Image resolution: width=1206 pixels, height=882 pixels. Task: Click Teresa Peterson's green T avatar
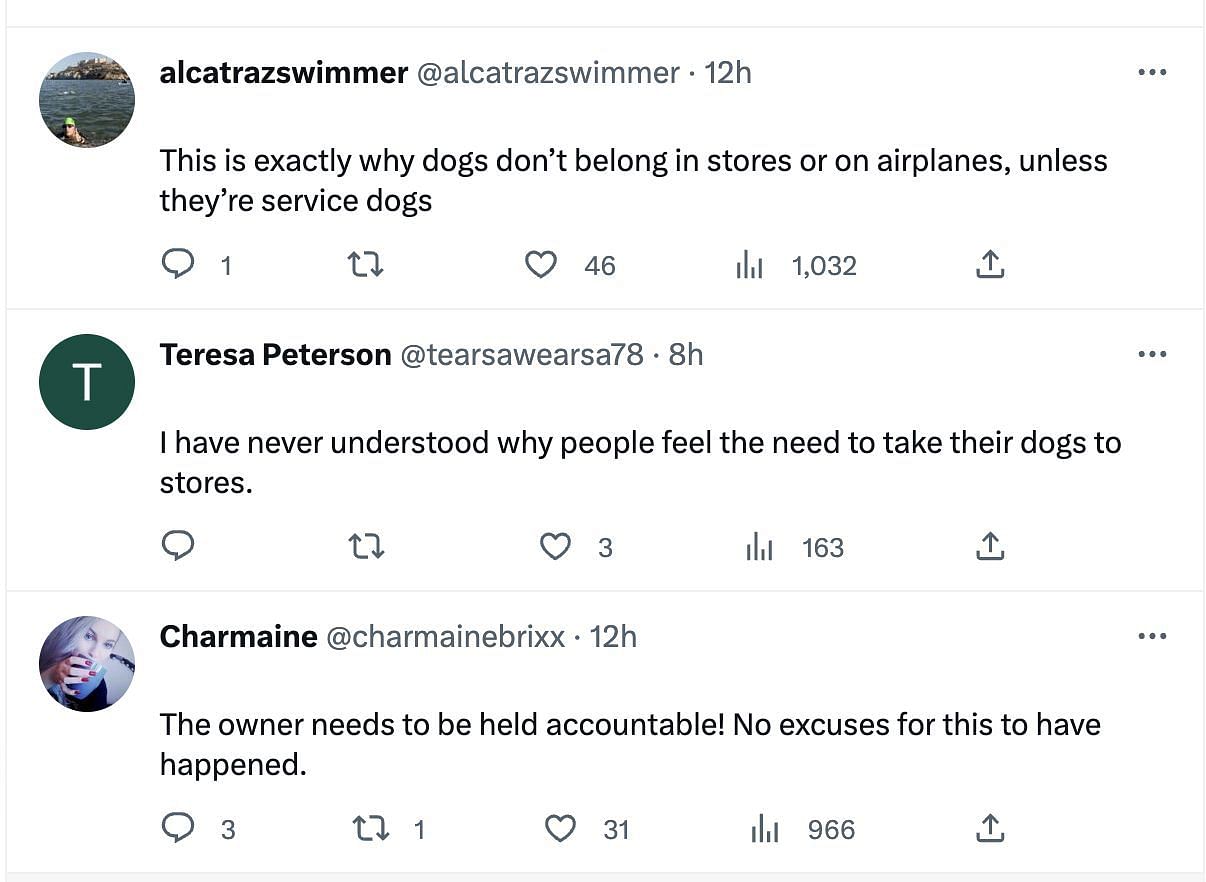click(87, 382)
